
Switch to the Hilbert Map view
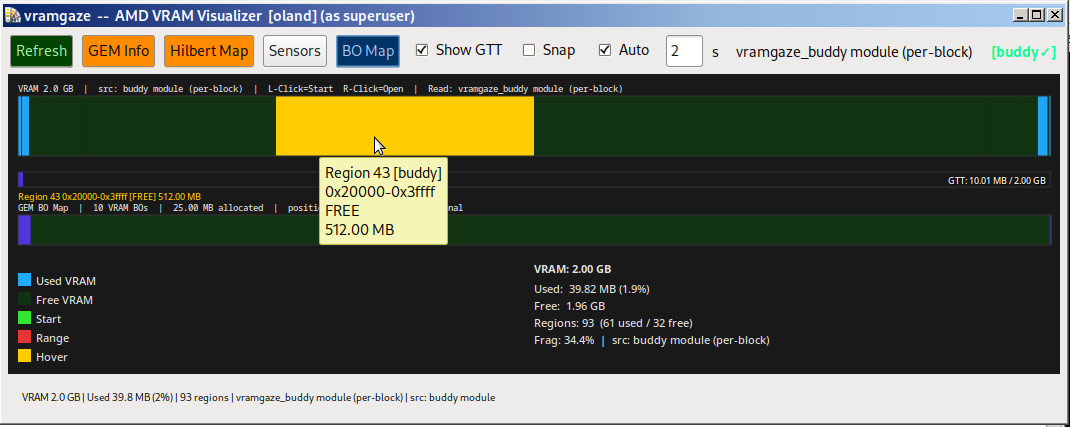click(x=208, y=51)
